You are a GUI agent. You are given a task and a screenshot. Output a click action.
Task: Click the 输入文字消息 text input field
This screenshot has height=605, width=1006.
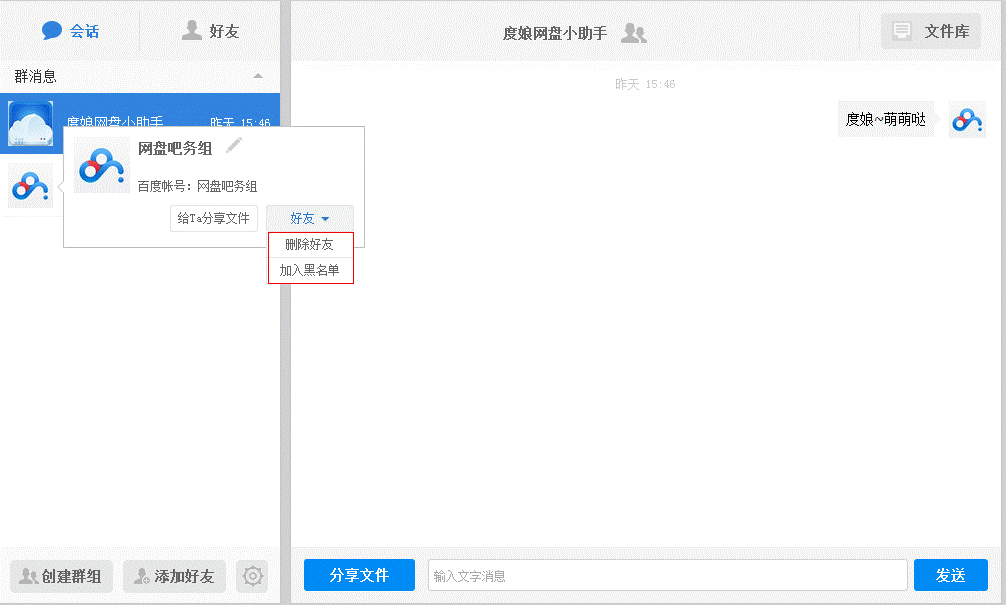[x=667, y=576]
